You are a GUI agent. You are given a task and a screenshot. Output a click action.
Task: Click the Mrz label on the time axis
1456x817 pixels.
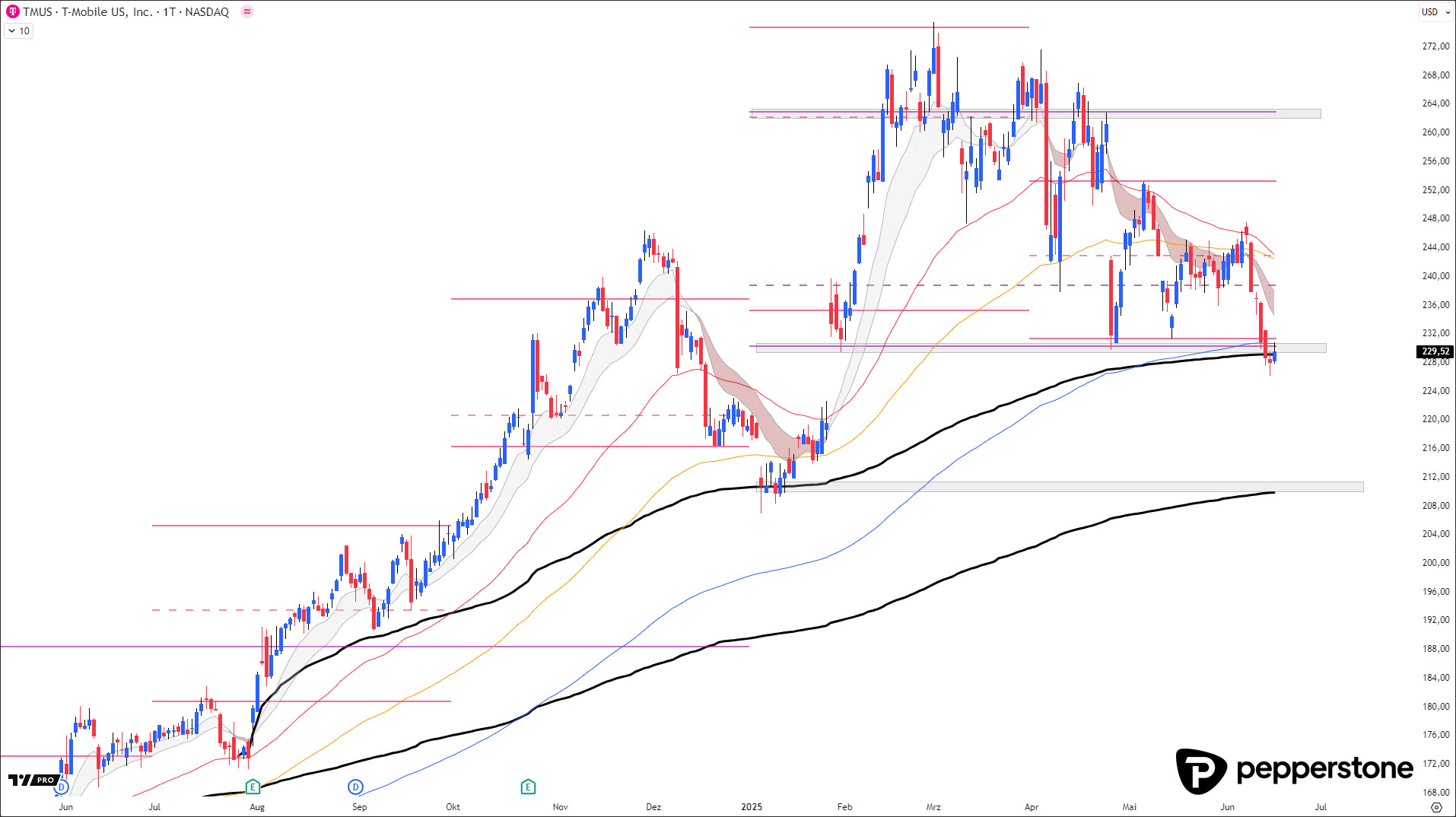(x=933, y=807)
